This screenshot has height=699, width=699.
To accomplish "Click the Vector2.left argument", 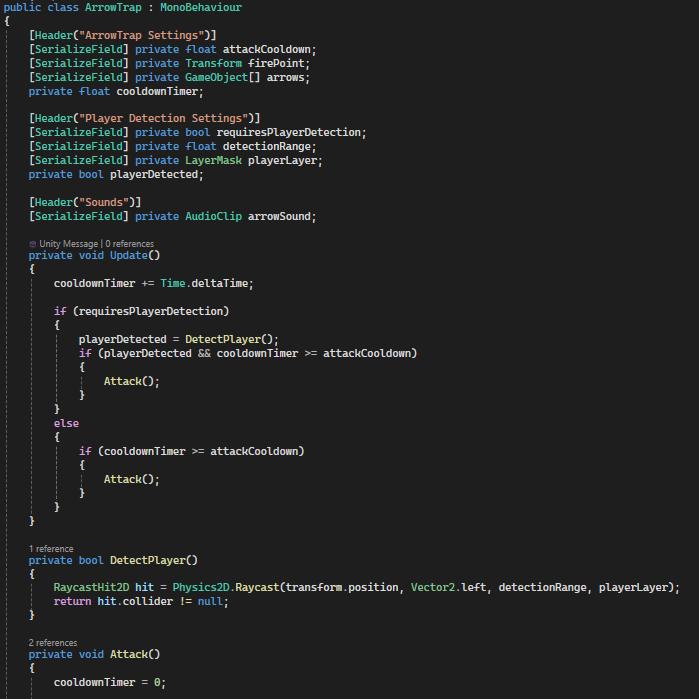I will coord(448,588).
